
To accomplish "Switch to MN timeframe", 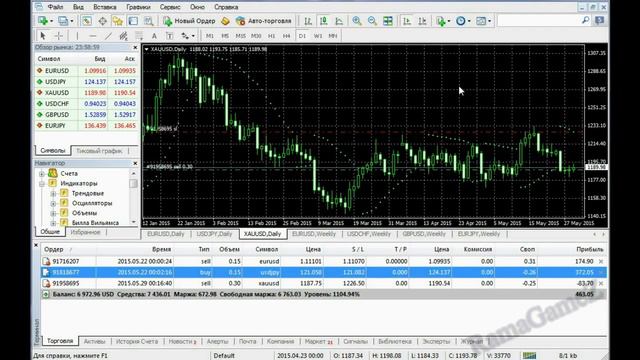I will click(333, 36).
